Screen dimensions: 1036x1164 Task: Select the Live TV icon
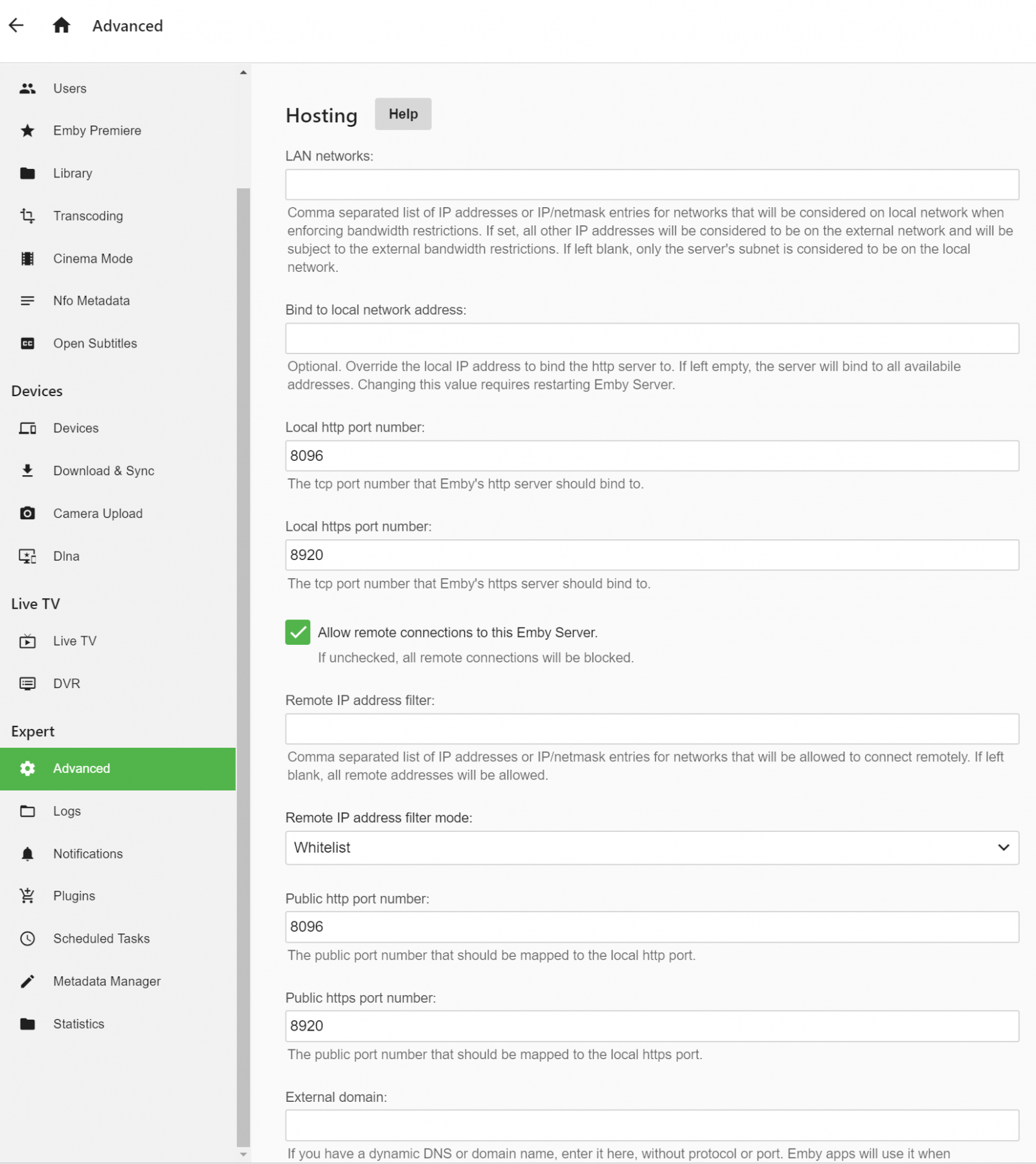(27, 641)
